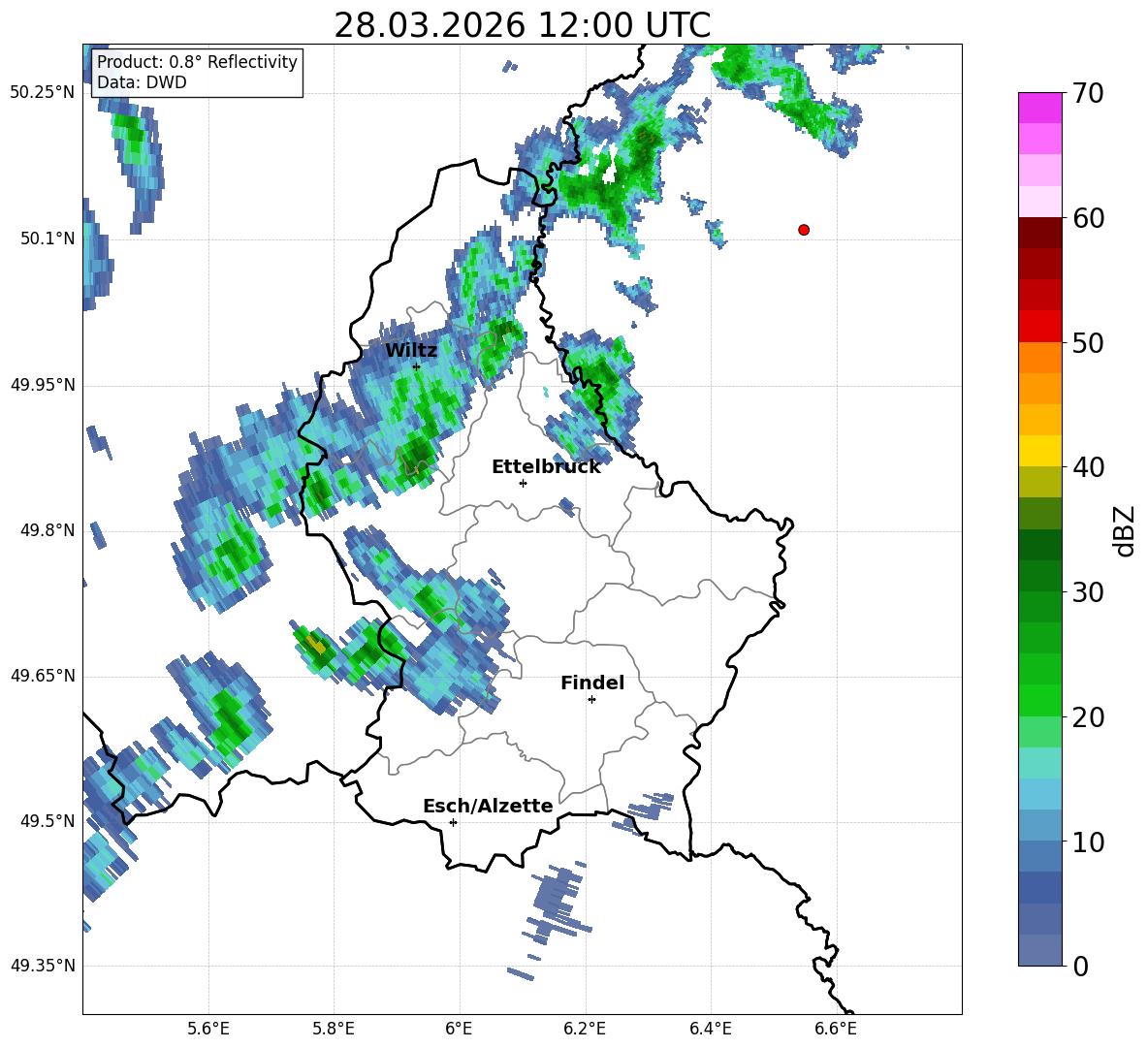The height and width of the screenshot is (1048, 1148).
Task: Click the dark maroon colorbar segment below 60
Action: [1039, 233]
